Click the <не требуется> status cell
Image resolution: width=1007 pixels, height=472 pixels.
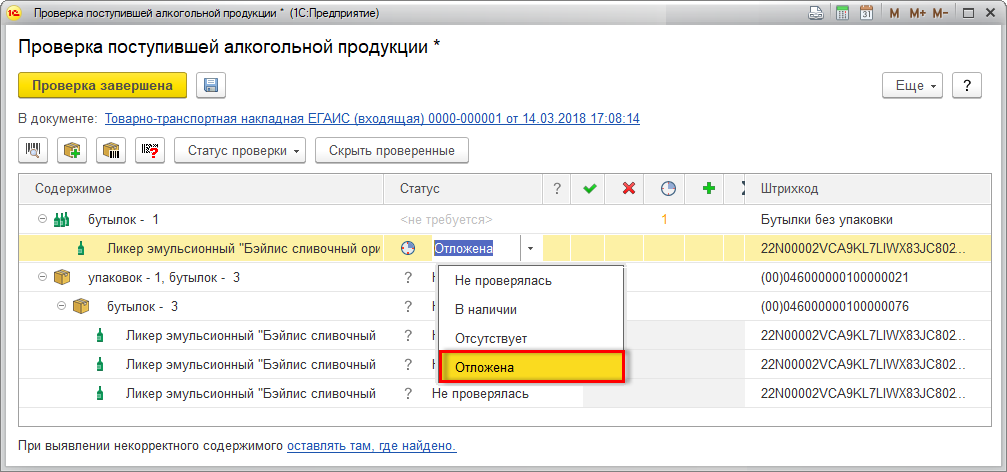(x=446, y=220)
